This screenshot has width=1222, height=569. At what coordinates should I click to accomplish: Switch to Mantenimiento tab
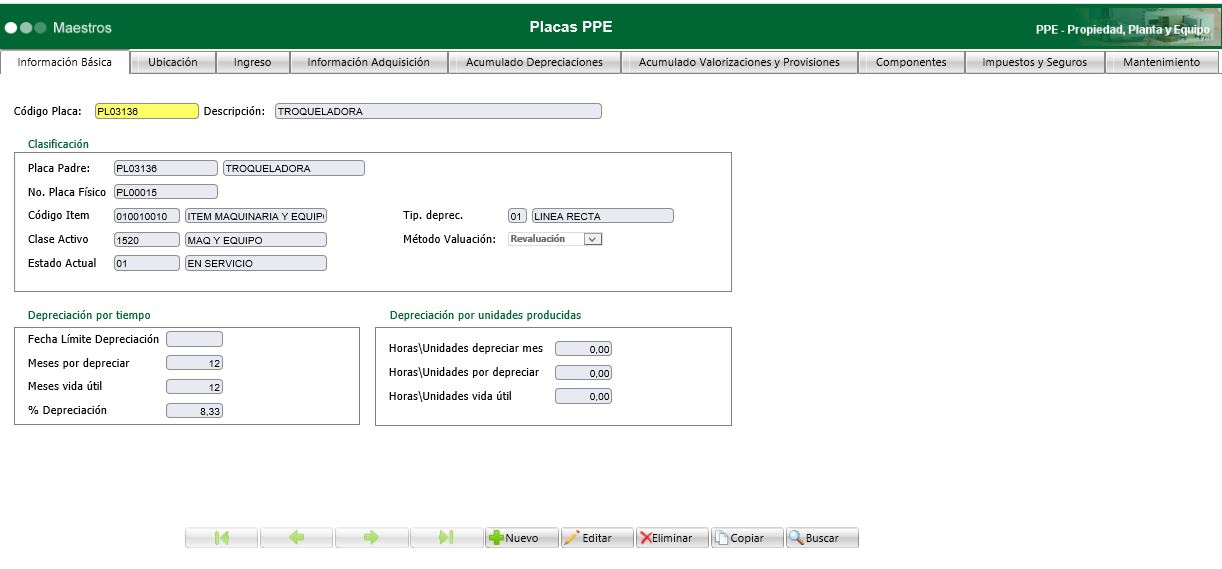[x=1161, y=62]
